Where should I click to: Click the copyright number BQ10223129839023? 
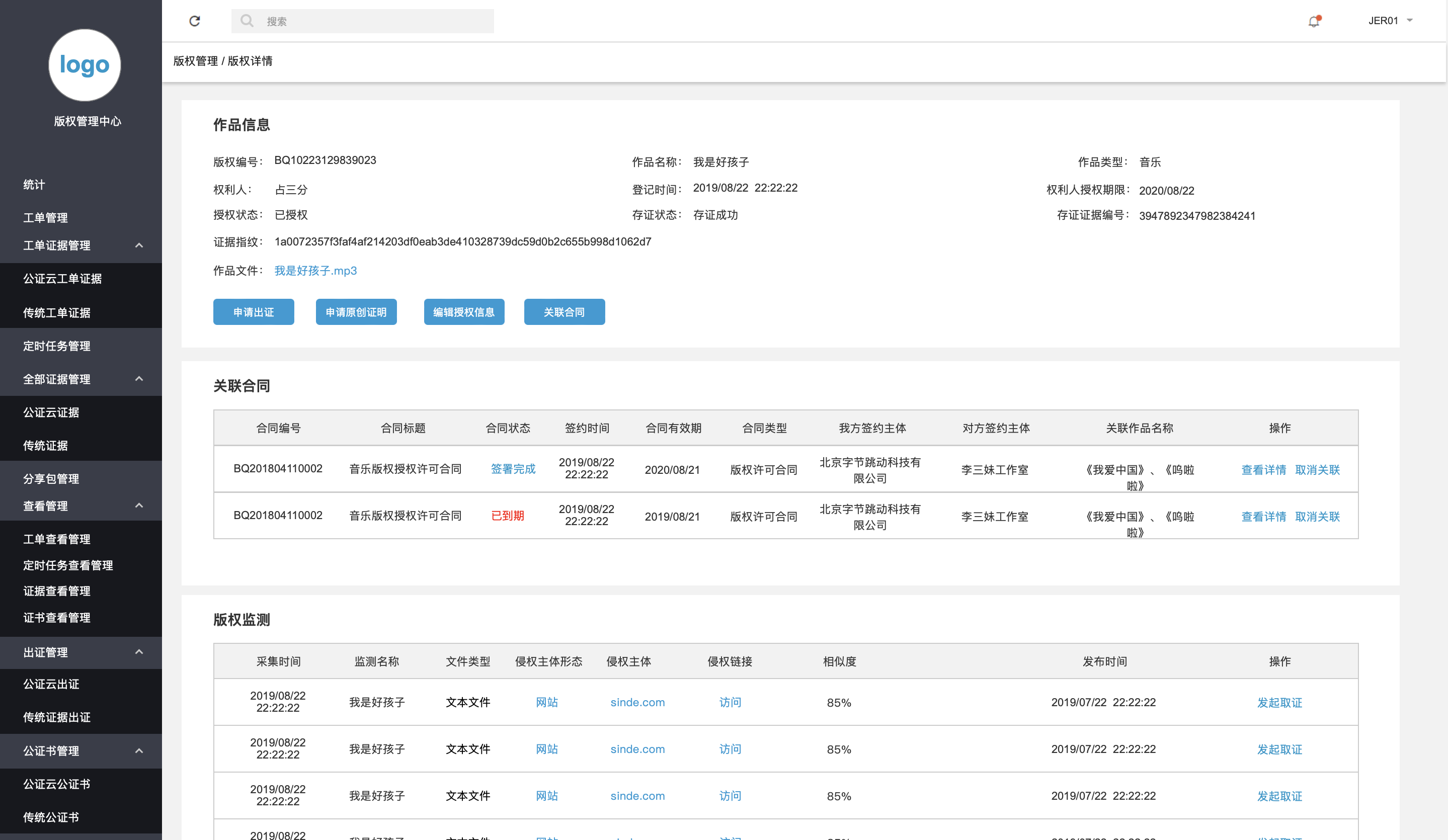pos(325,160)
